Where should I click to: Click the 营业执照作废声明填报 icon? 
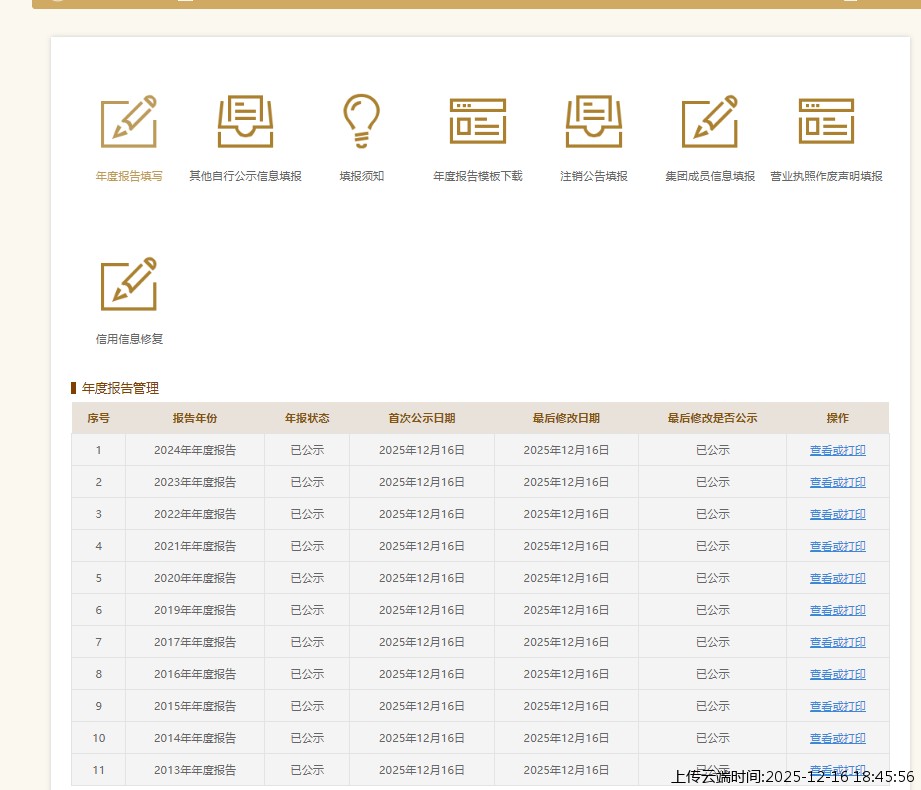[826, 122]
